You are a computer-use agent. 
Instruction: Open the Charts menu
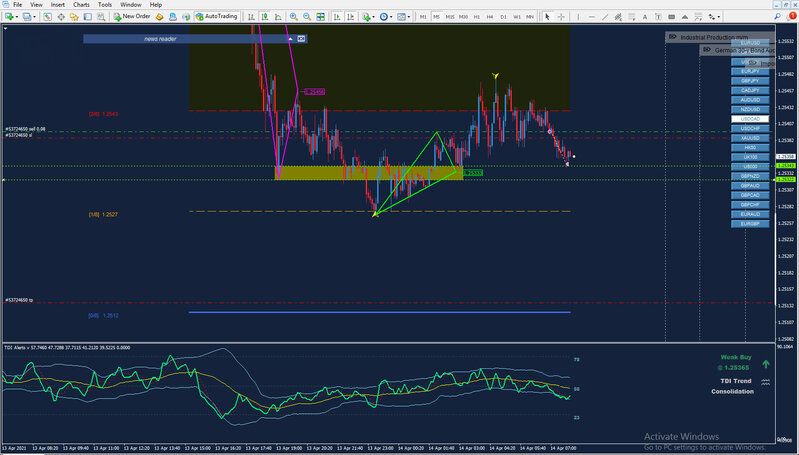tap(81, 5)
